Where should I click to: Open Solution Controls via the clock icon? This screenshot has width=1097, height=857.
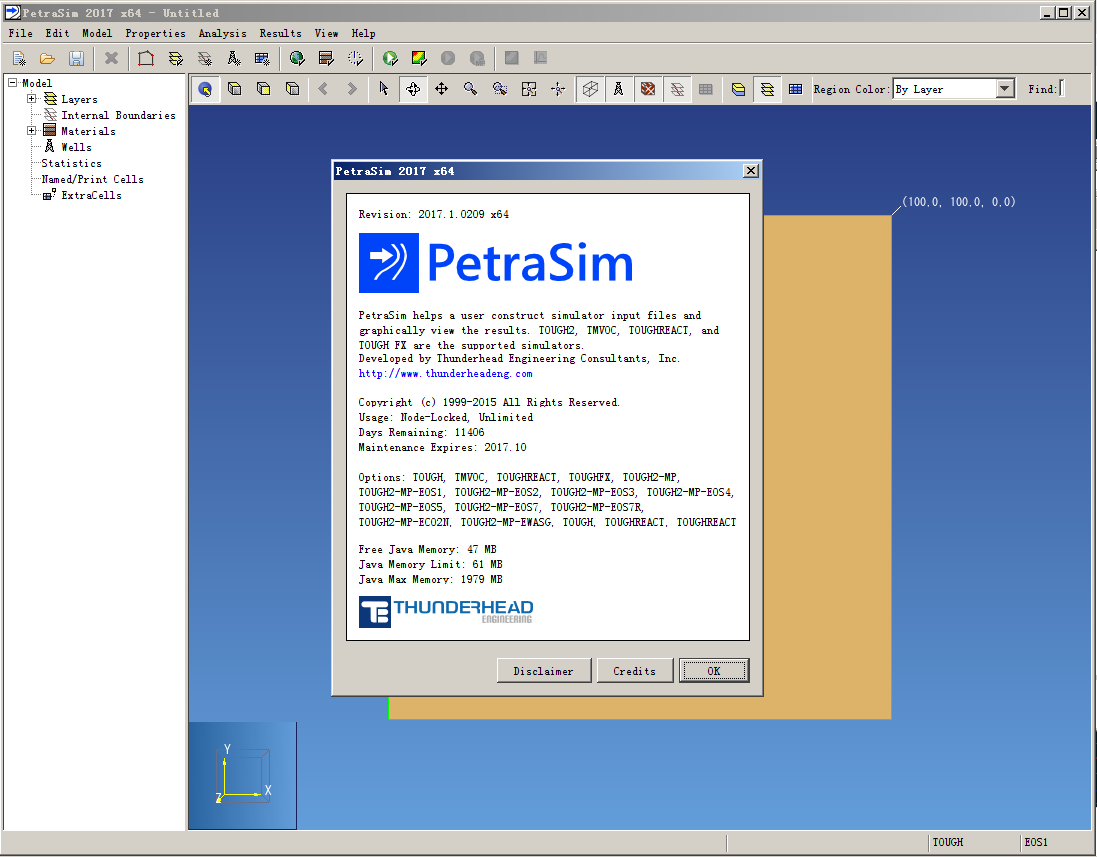[x=355, y=58]
